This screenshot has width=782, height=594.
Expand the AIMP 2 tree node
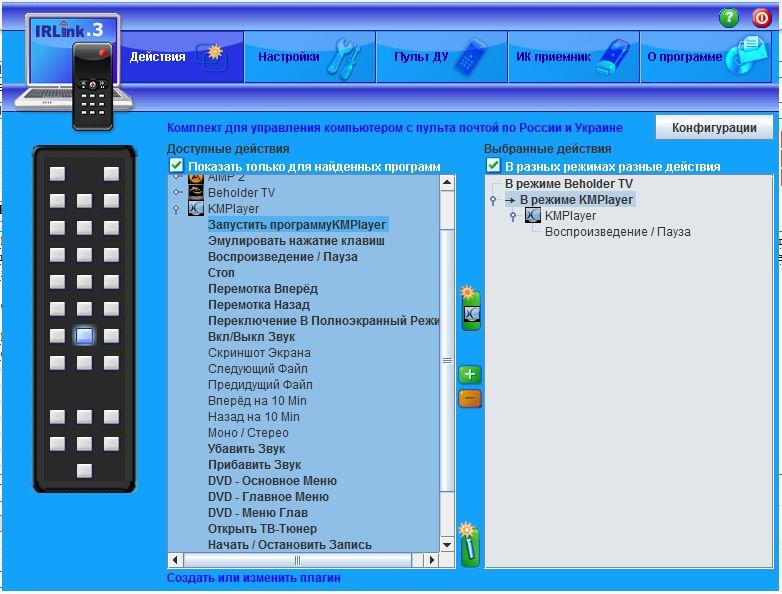point(178,178)
